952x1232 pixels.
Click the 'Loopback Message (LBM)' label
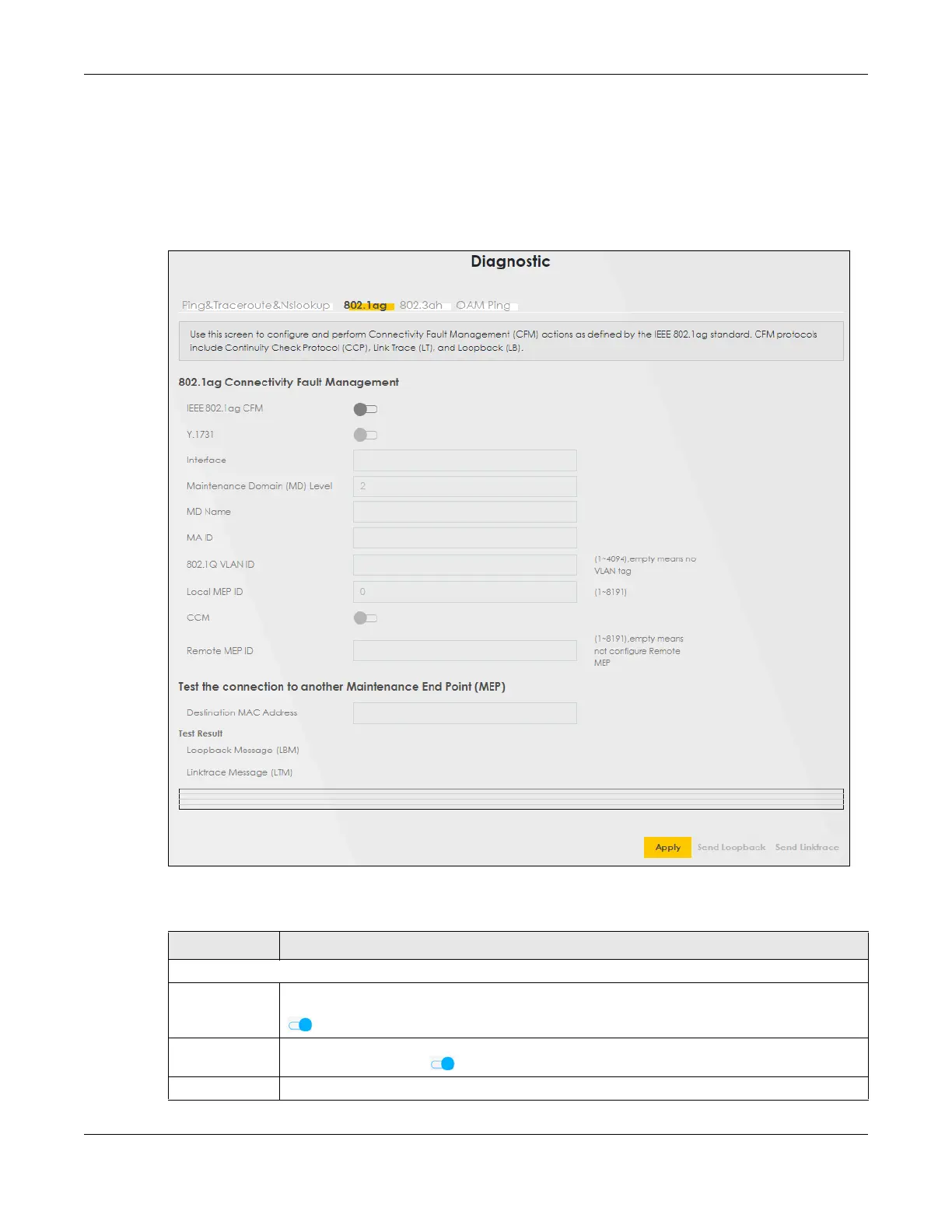click(243, 751)
